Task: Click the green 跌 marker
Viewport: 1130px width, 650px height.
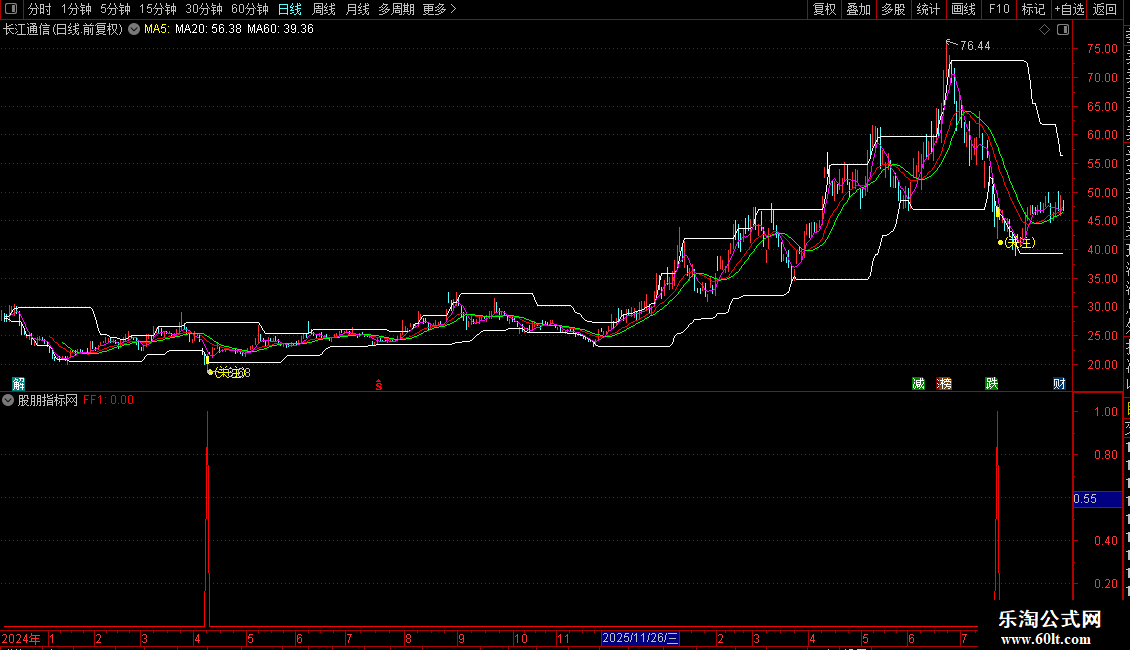Action: [992, 383]
